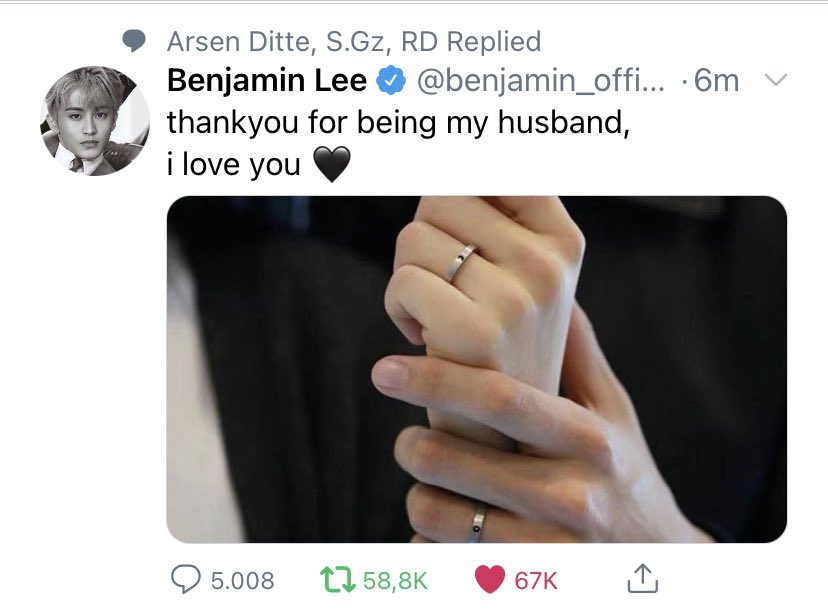Click the dark speech bubble icon beside Replied
Viewport: 828px width, 610px height.
click(x=134, y=41)
